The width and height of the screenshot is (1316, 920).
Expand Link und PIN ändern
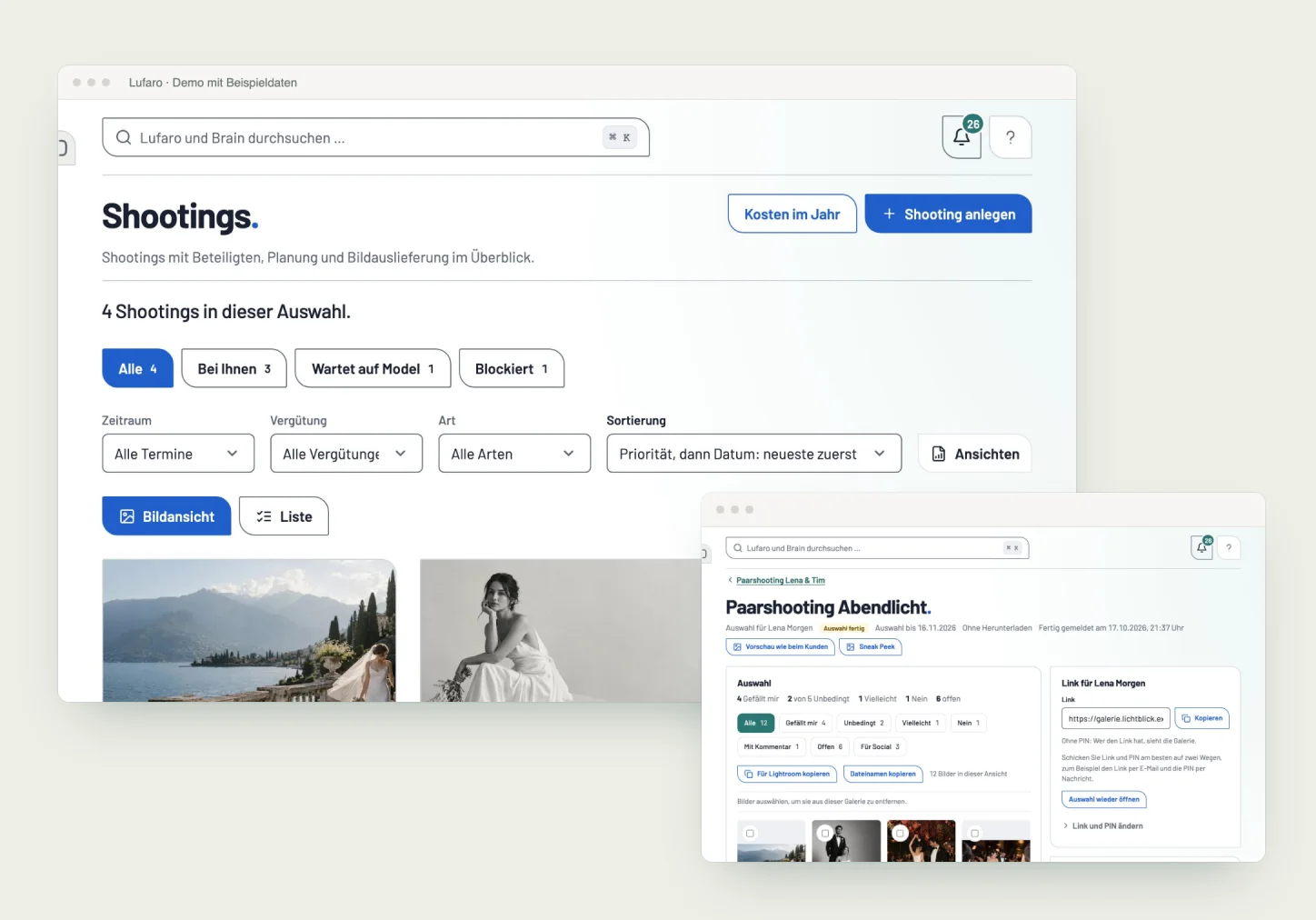click(x=1103, y=826)
